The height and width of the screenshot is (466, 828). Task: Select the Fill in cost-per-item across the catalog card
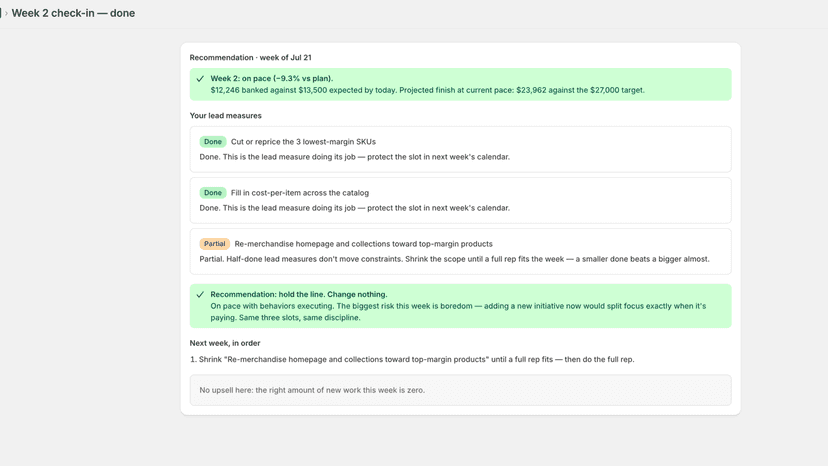pyautogui.click(x=460, y=200)
